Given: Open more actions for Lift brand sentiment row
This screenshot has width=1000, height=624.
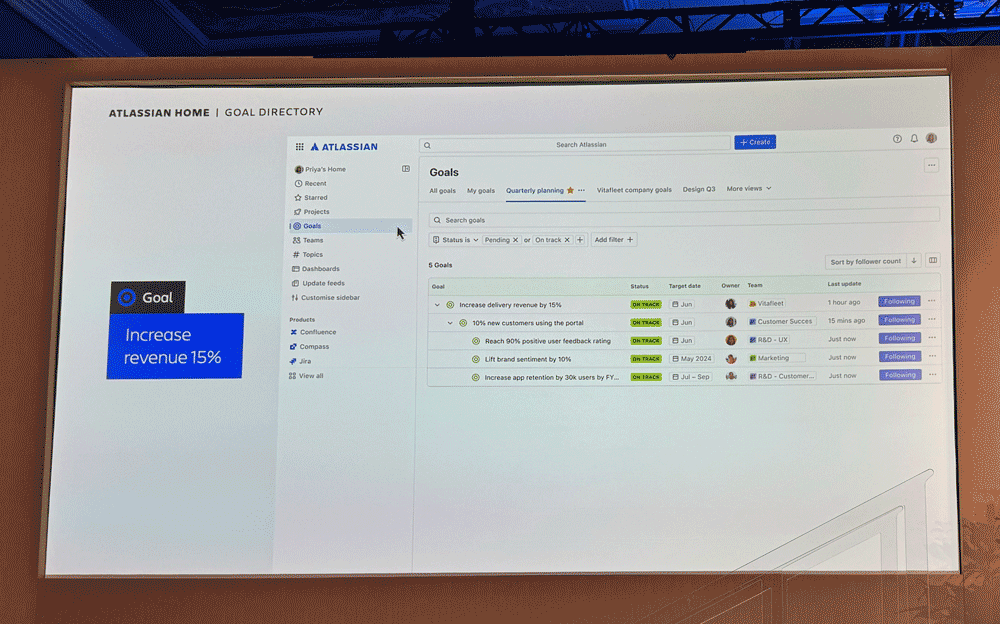Looking at the screenshot, I should click(x=932, y=356).
